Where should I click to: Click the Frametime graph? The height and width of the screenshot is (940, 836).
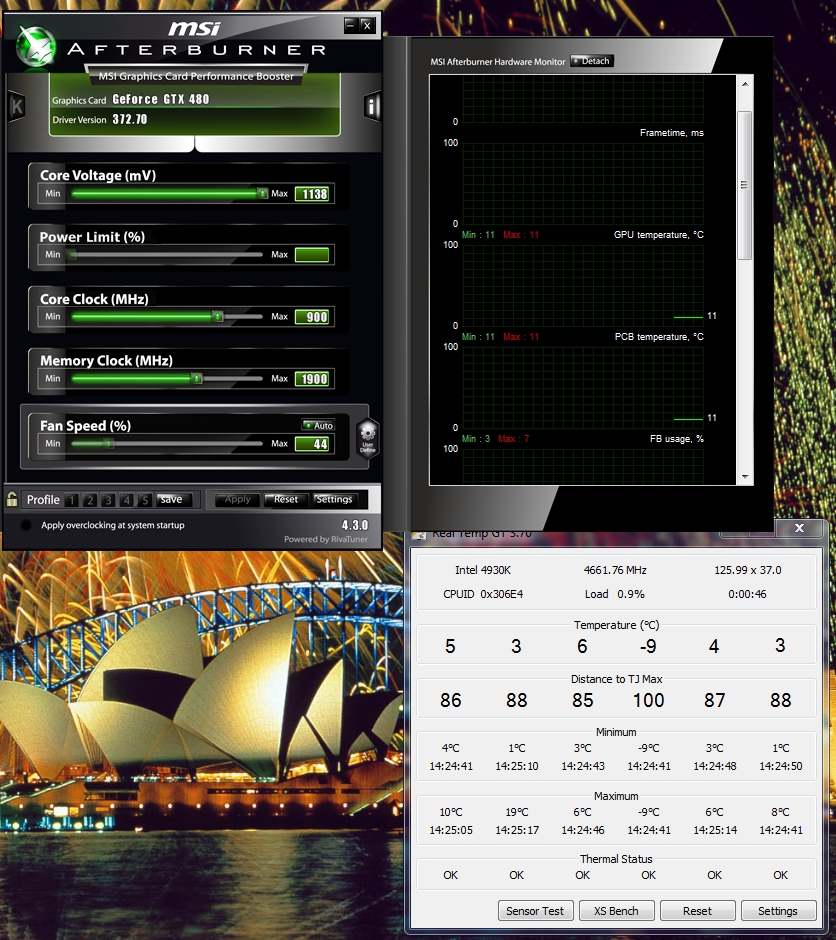tap(583, 183)
